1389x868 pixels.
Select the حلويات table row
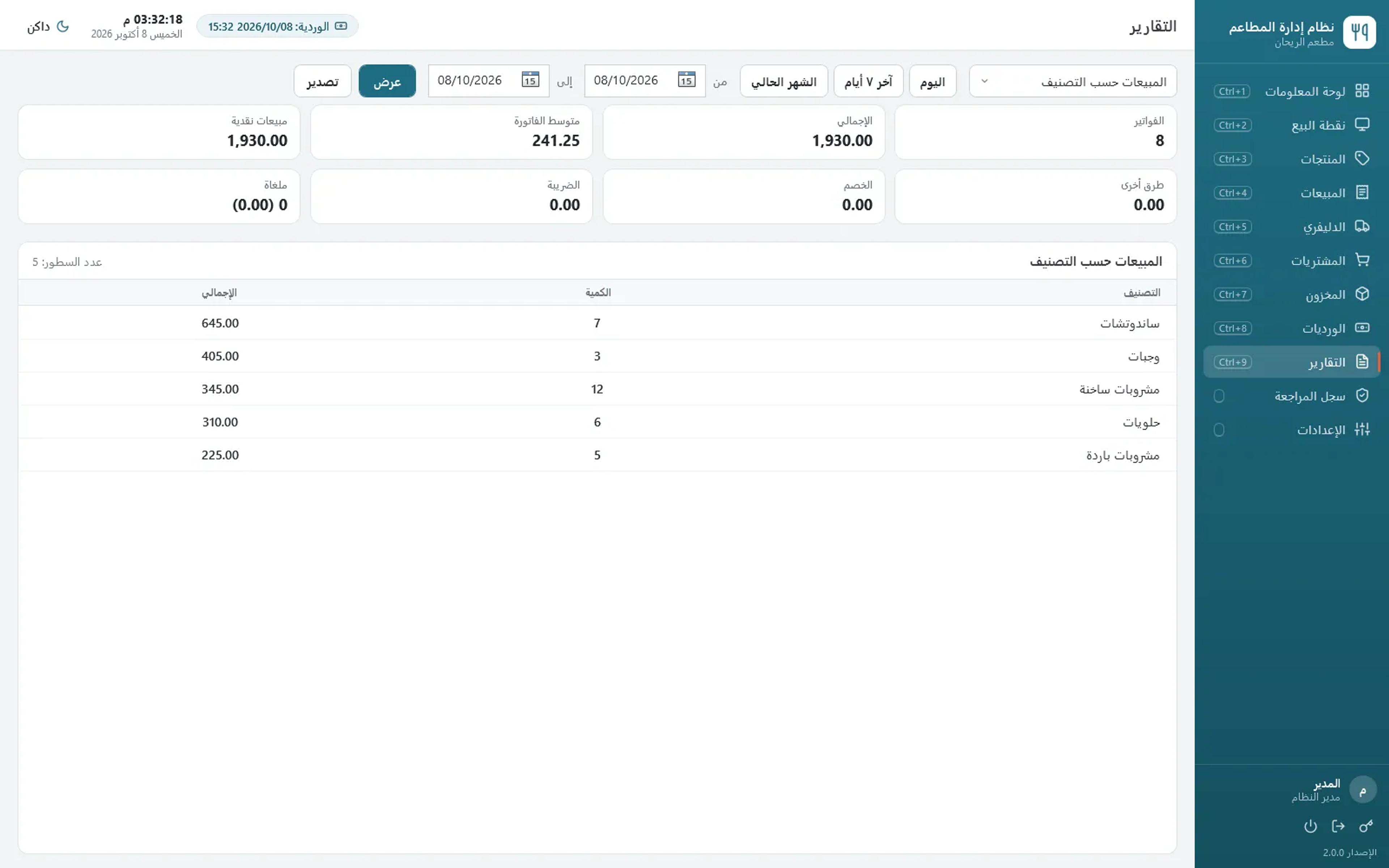[x=598, y=422]
